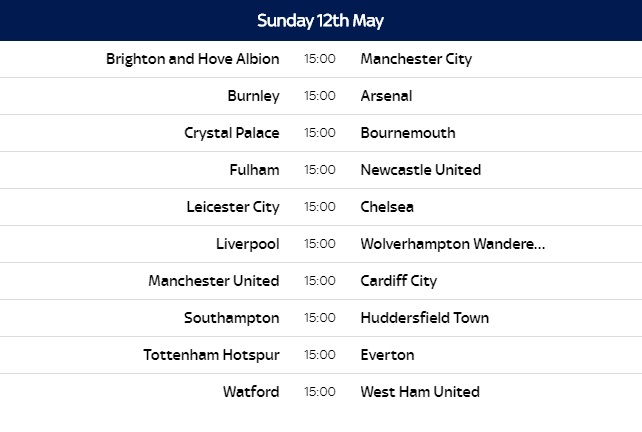
Task: Open the Newcastle United team link
Action: tap(420, 170)
